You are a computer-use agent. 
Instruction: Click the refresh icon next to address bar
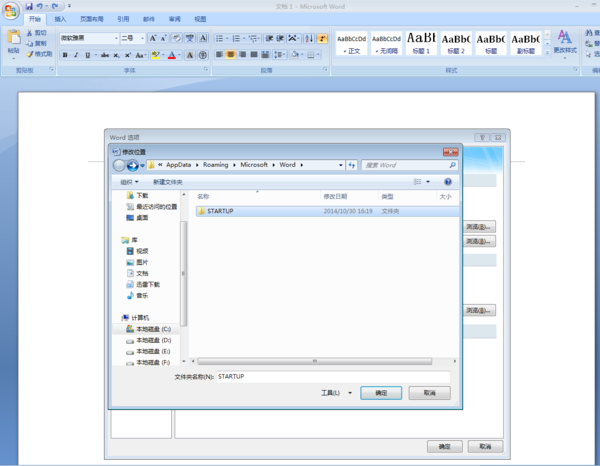tap(352, 165)
